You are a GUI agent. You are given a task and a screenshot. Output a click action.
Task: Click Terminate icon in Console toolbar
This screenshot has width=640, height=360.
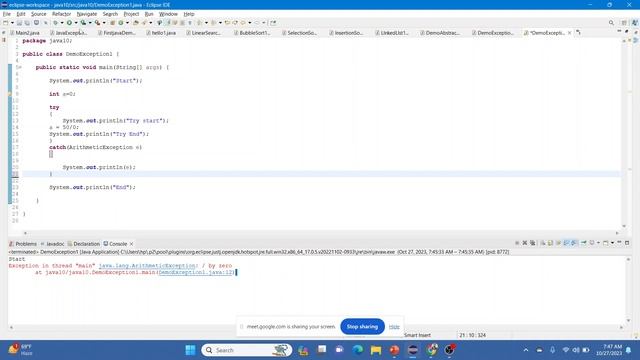coord(517,243)
